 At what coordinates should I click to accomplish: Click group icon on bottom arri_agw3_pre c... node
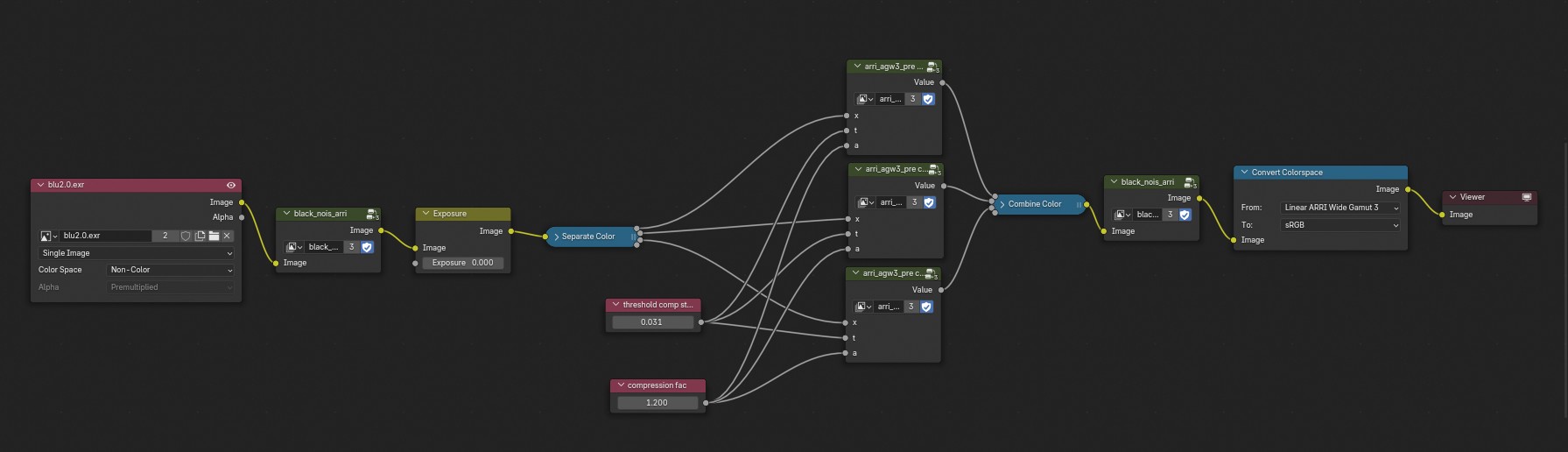click(932, 274)
